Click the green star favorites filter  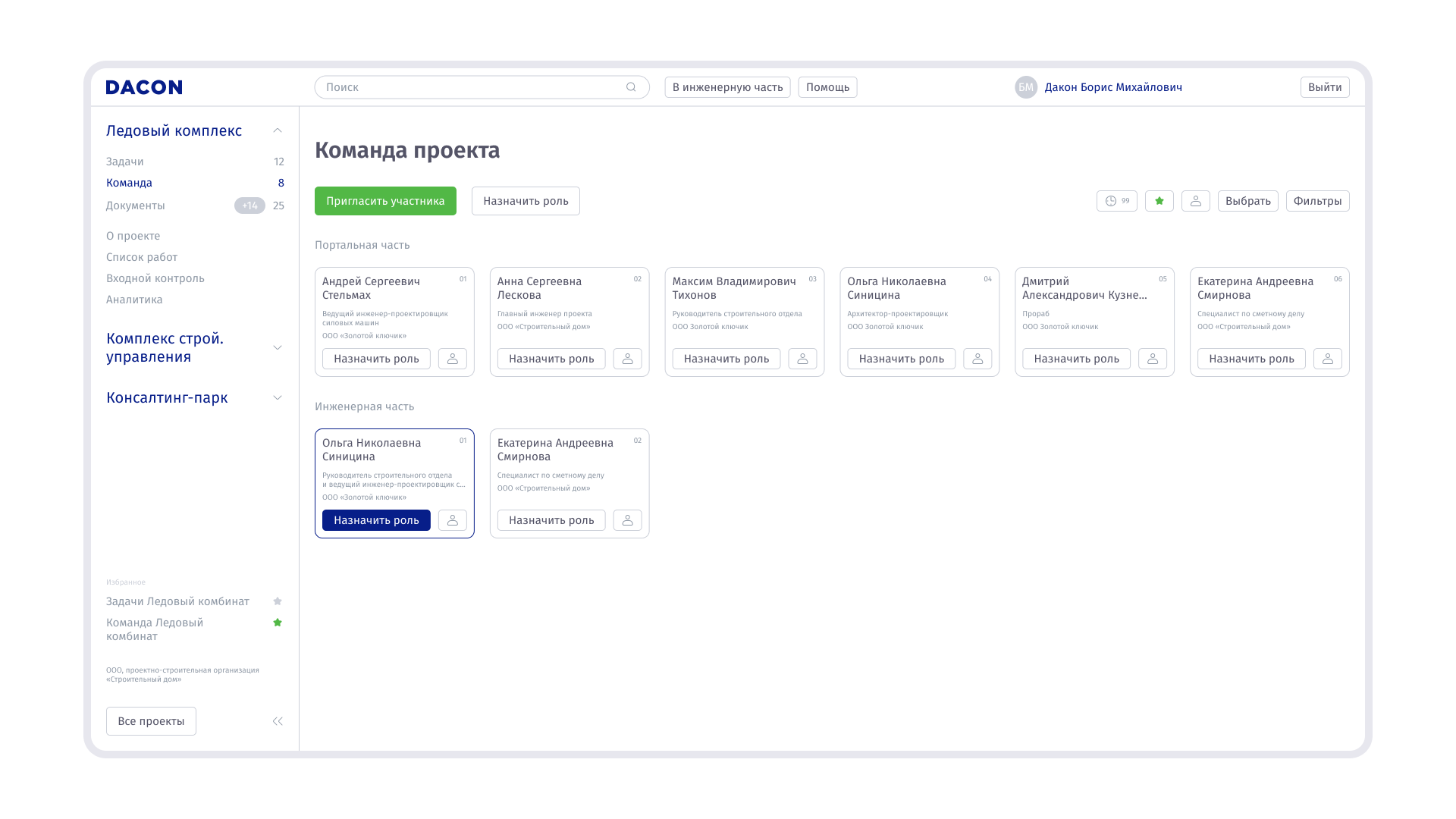[x=1159, y=201]
